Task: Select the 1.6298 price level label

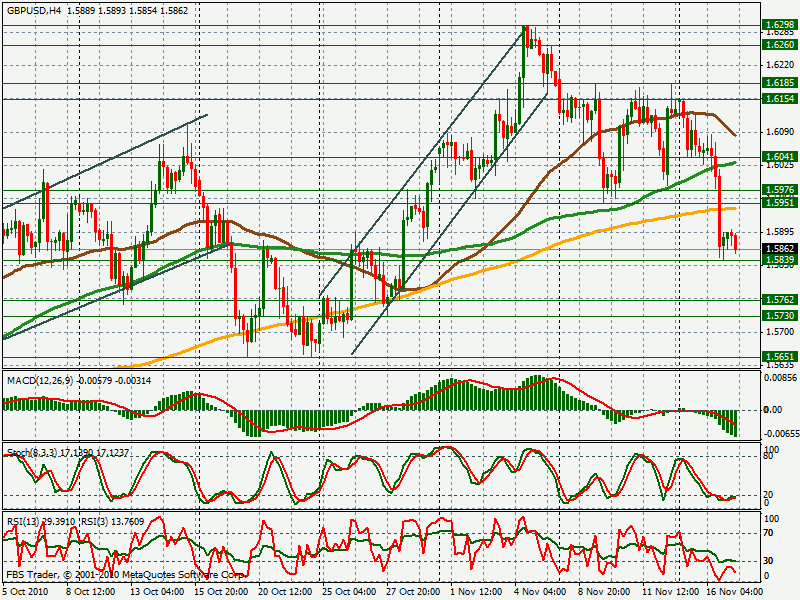Action: [x=780, y=24]
